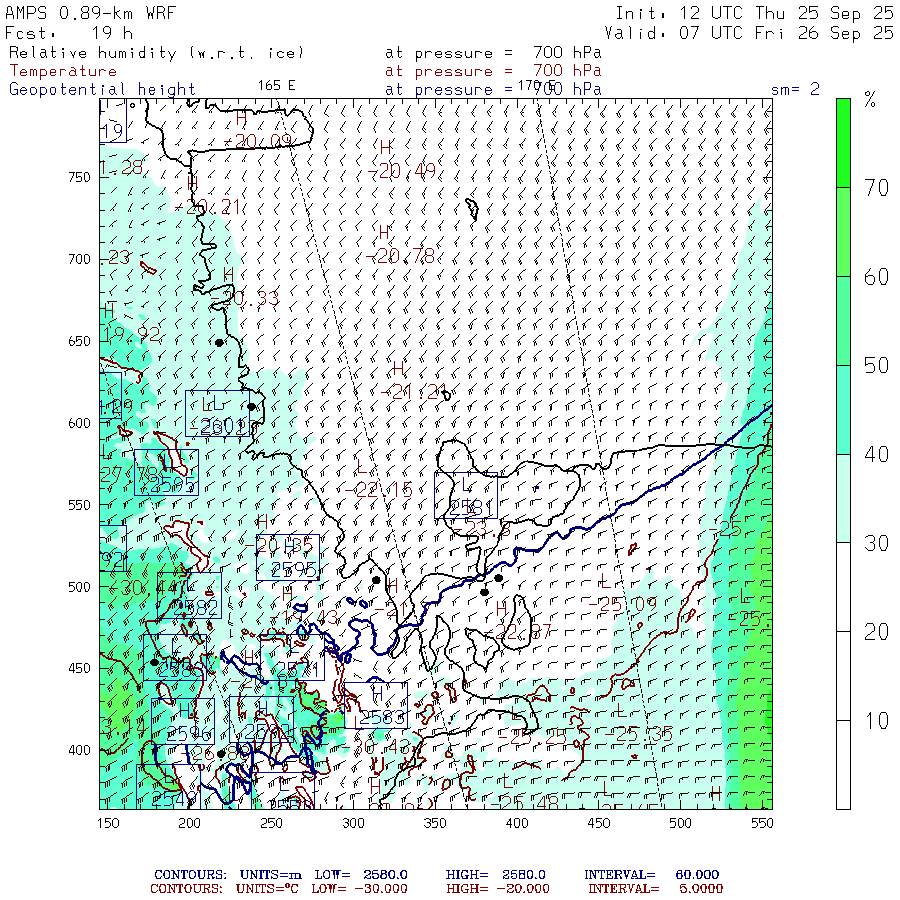Pick the pale colorbar segment between 30 and 40
The width and height of the screenshot is (900, 900).
[843, 498]
